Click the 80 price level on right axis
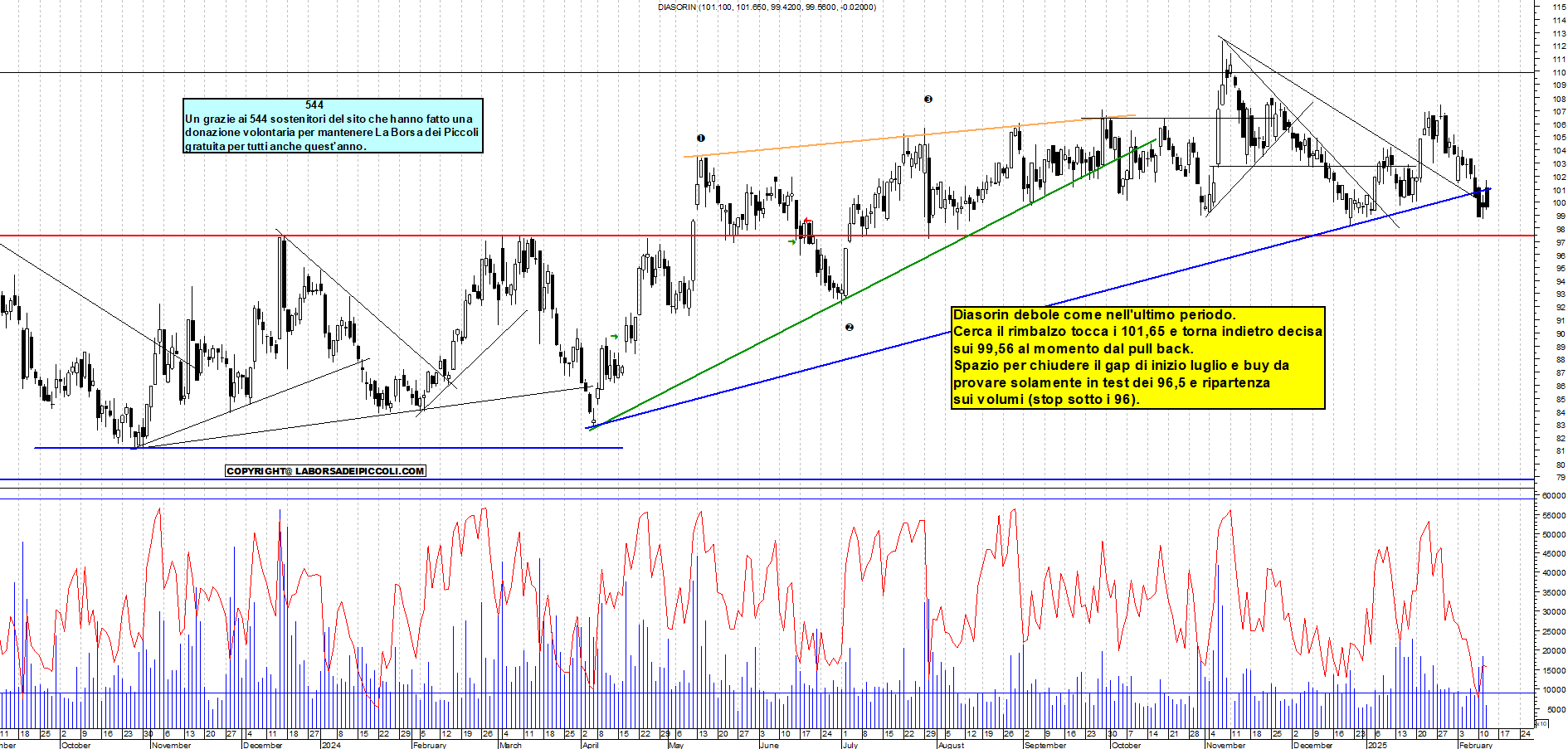 coord(1561,464)
